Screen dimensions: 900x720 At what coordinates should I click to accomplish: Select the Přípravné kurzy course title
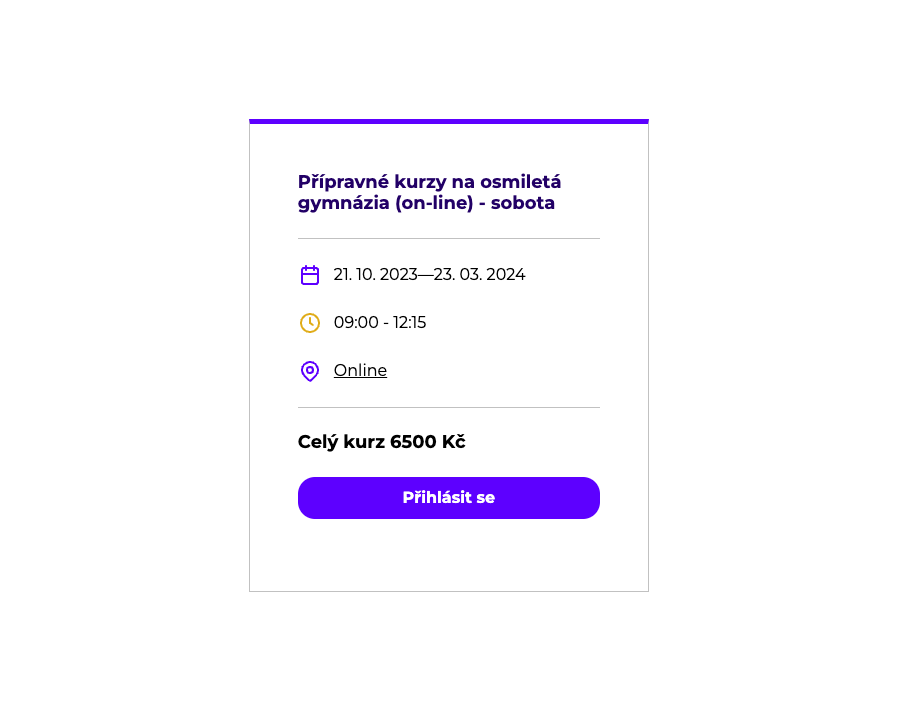(429, 192)
